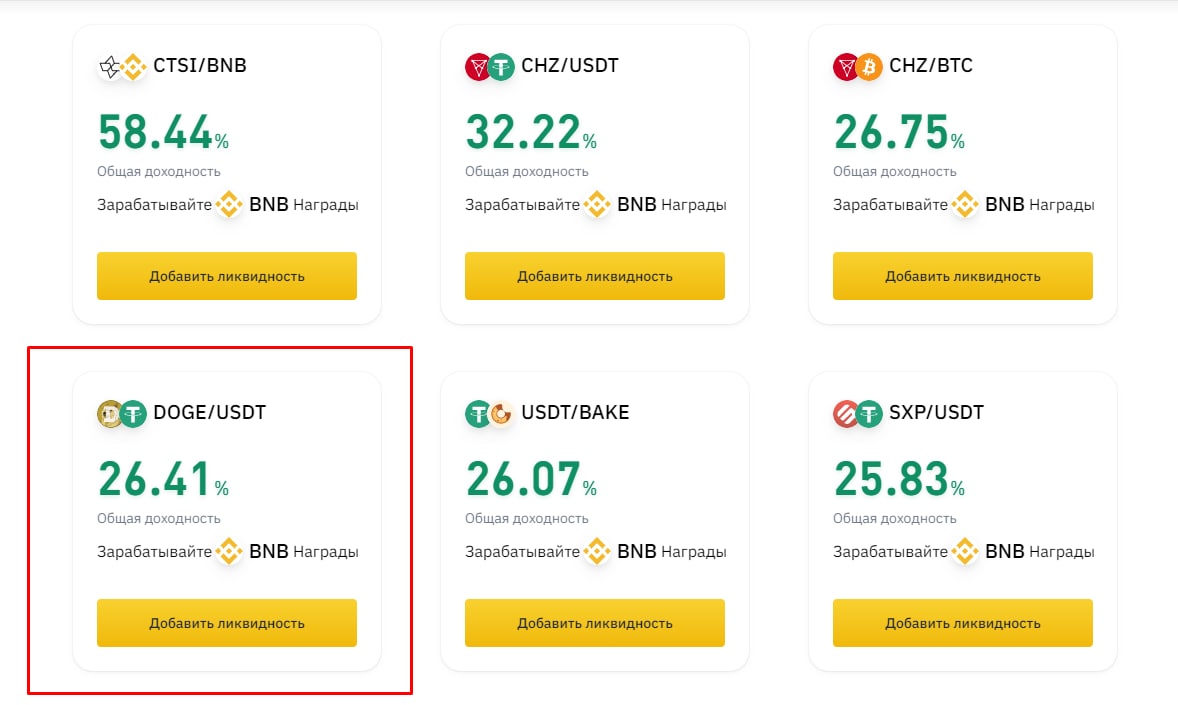Add liquidity to the CTSI/BNB pool

coord(227,276)
